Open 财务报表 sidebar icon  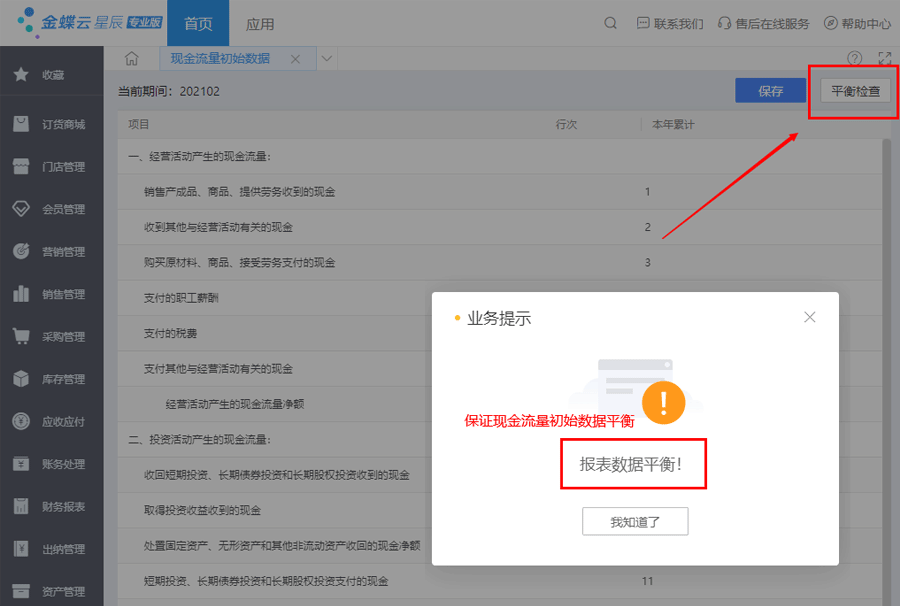coord(21,506)
